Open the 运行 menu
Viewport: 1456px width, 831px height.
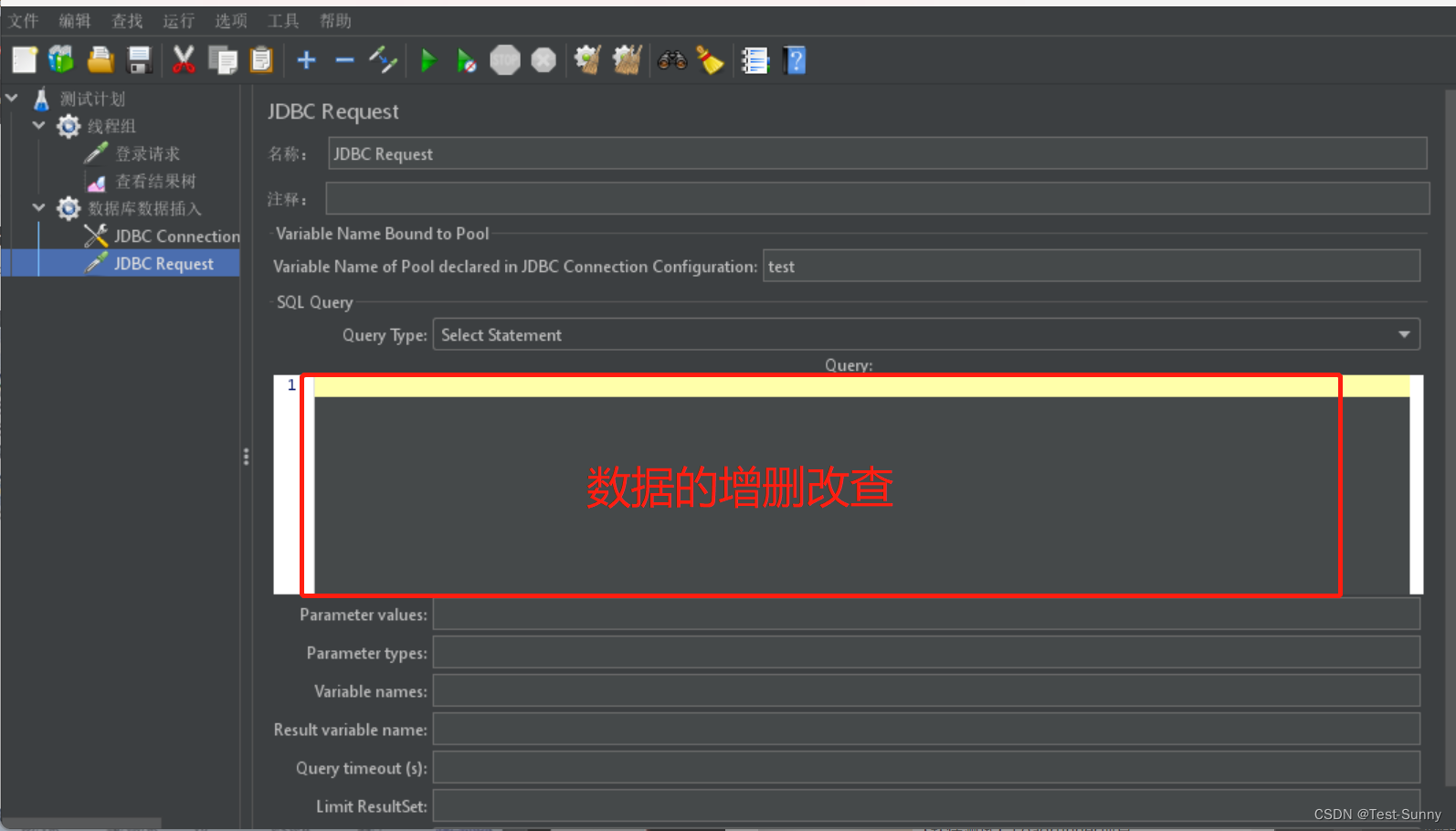(179, 21)
